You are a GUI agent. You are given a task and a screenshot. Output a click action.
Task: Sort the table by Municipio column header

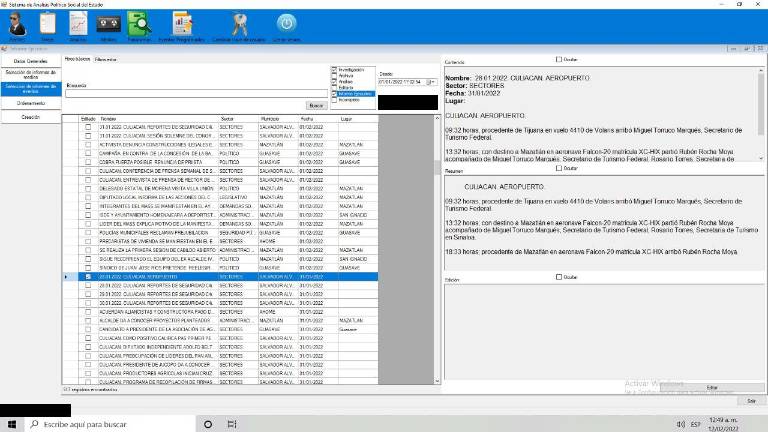click(276, 118)
